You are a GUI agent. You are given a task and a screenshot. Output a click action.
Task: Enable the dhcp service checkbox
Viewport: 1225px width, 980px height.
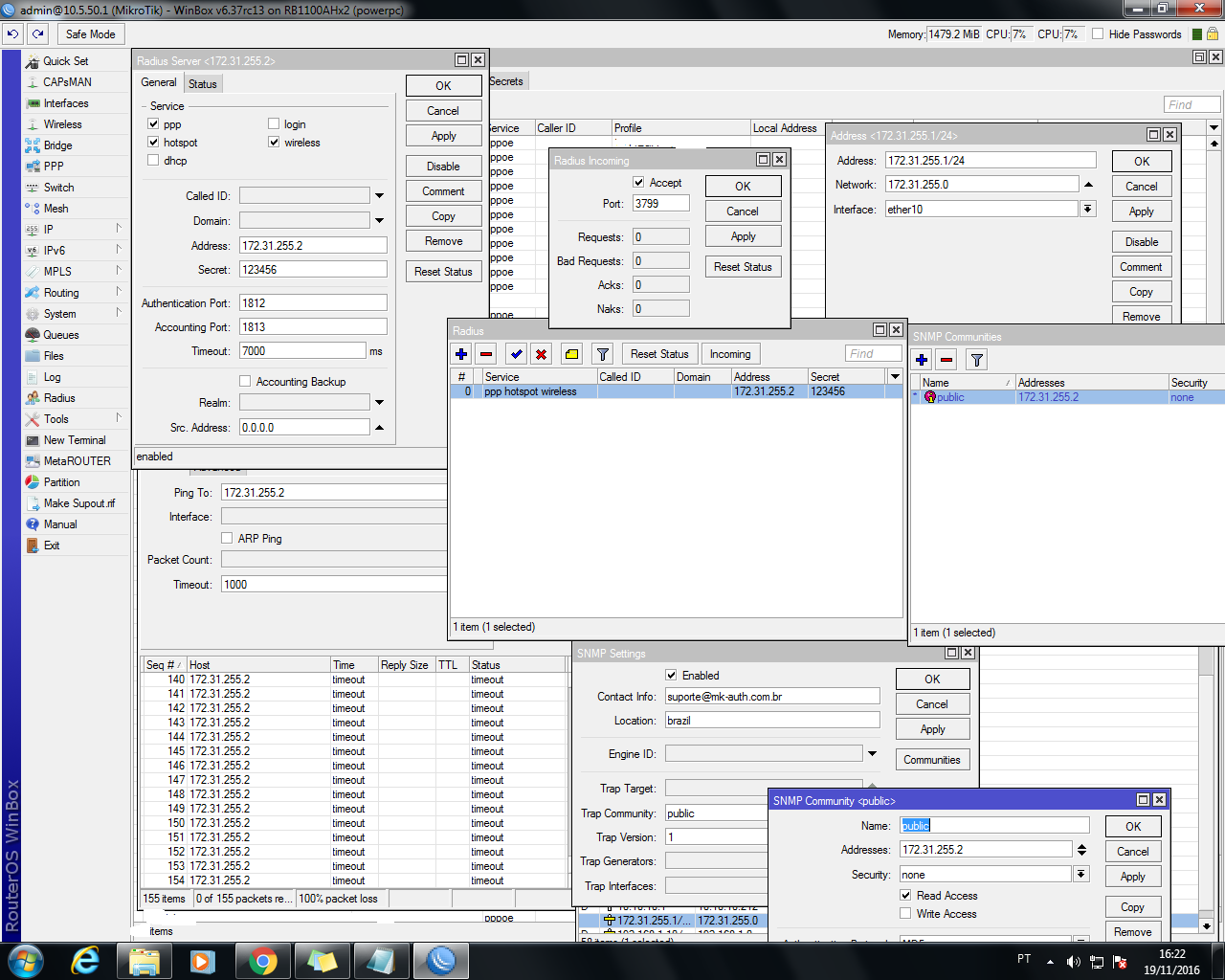153,161
